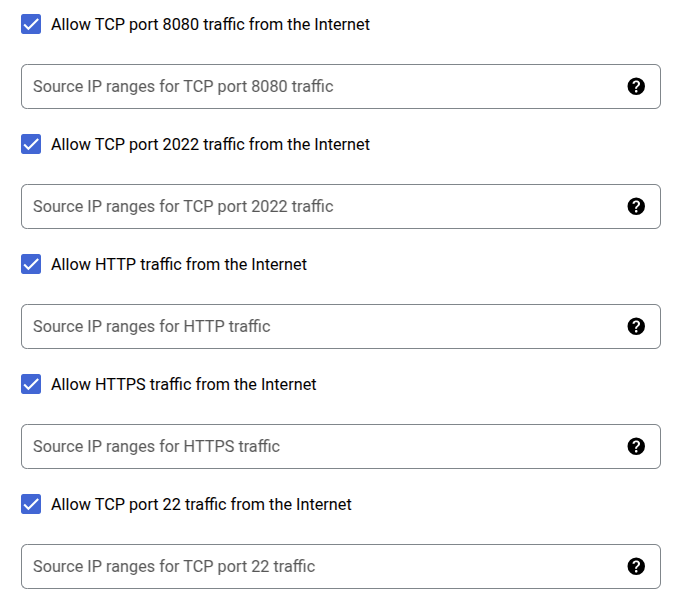The image size is (688, 609).
Task: Click the 'Allow TCP port 22 traffic' label text
Action: pos(201,504)
